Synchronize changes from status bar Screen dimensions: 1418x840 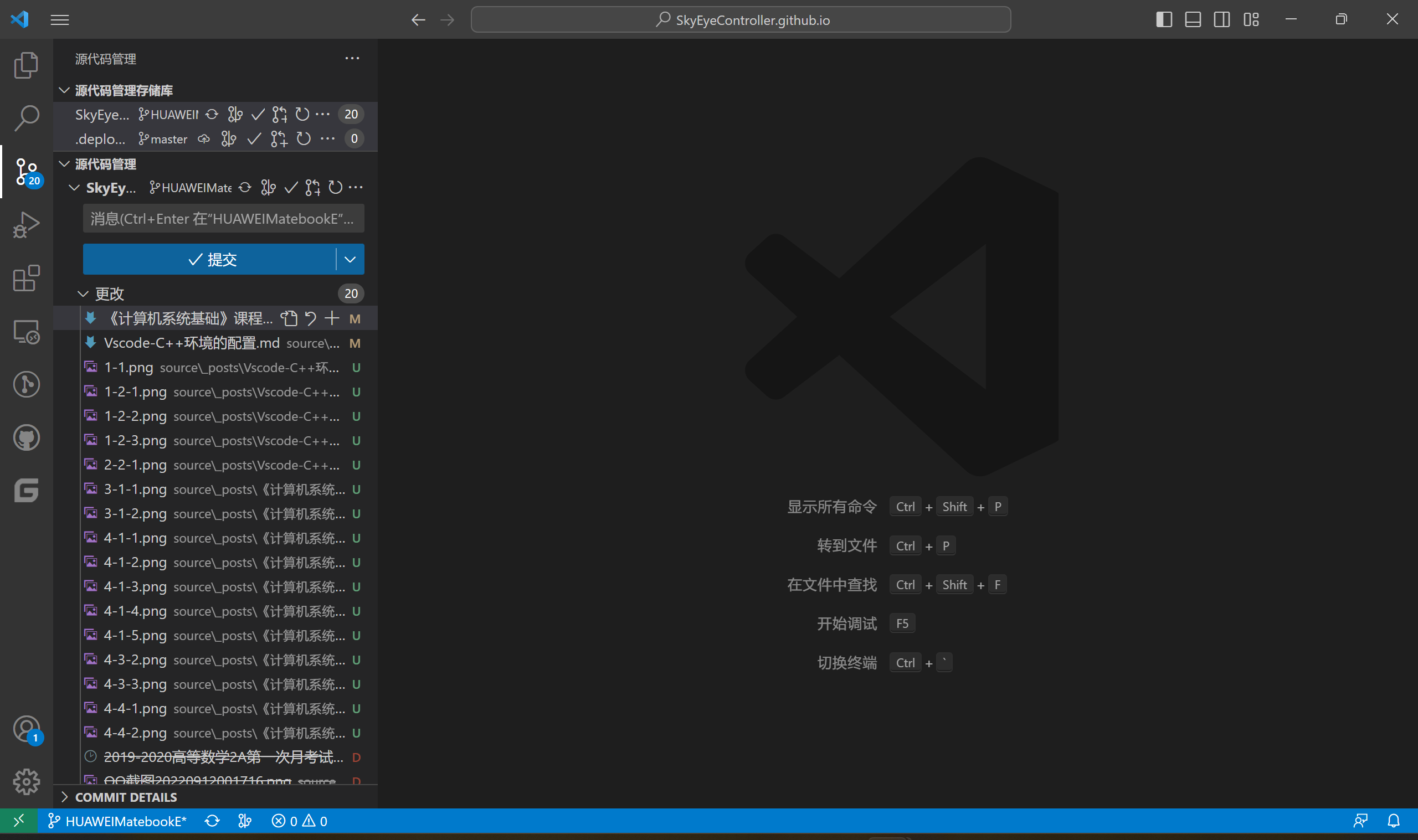pyautogui.click(x=212, y=821)
